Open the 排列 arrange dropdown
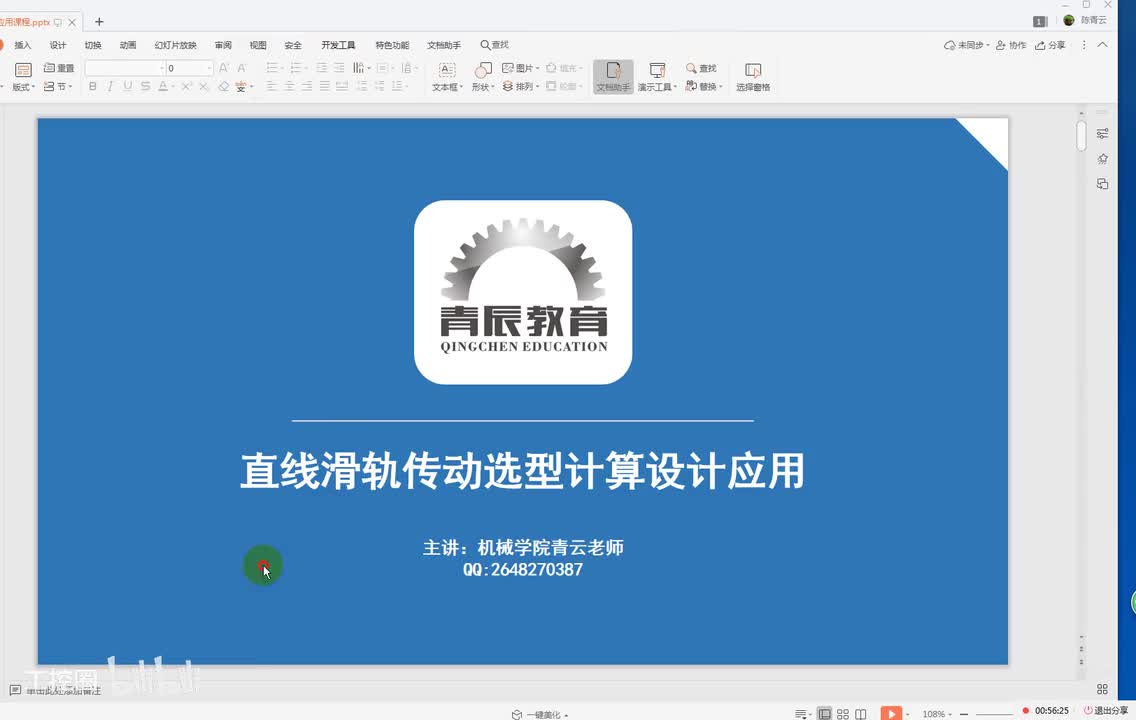Image resolution: width=1136 pixels, height=720 pixels. click(520, 86)
